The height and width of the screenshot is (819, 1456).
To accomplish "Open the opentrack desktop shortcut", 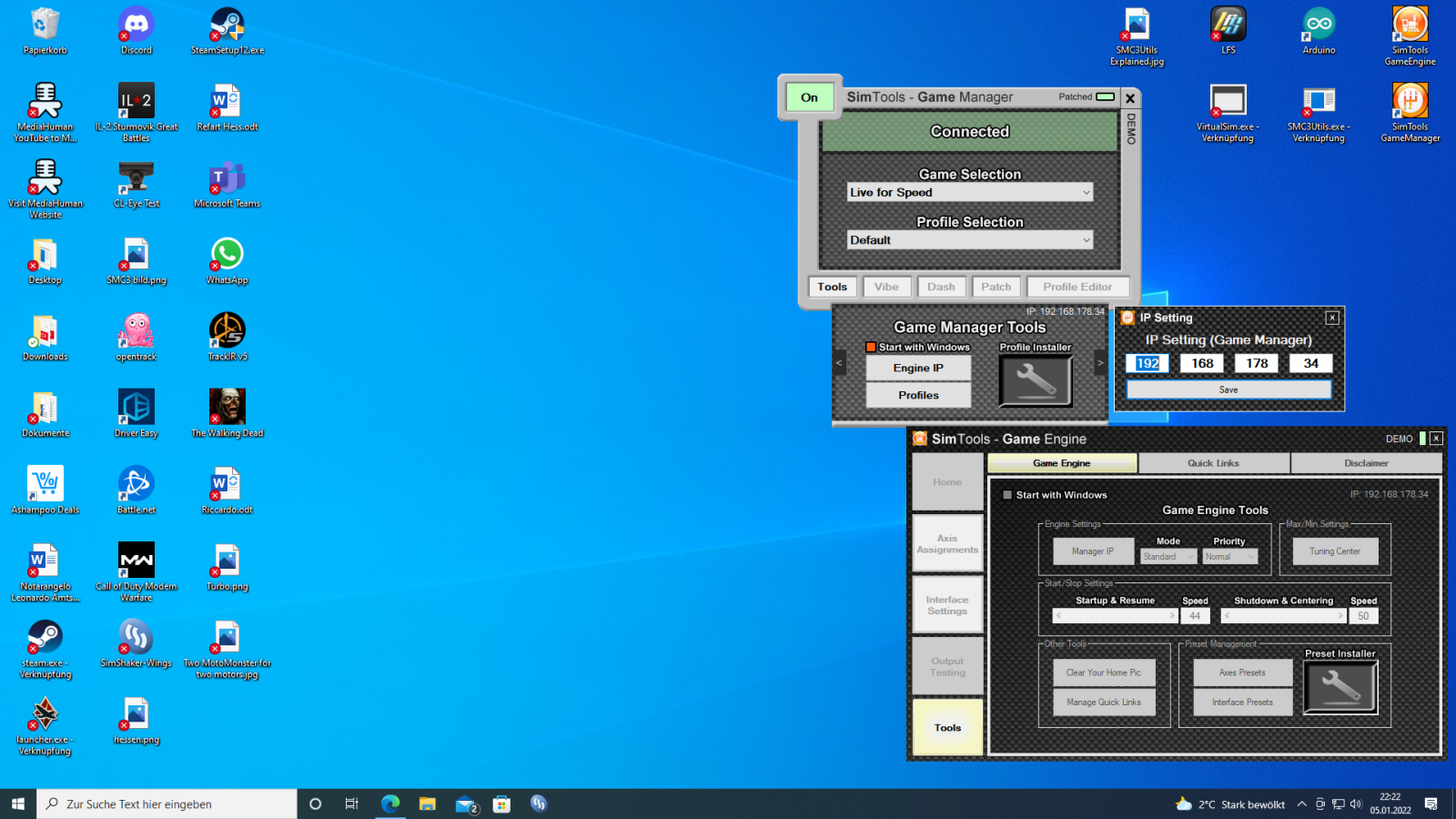I will (x=136, y=331).
